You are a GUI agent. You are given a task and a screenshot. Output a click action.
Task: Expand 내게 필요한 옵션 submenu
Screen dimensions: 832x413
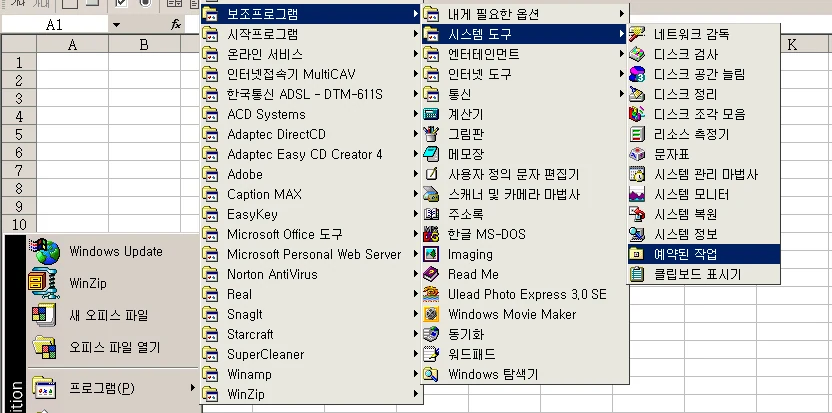point(525,14)
